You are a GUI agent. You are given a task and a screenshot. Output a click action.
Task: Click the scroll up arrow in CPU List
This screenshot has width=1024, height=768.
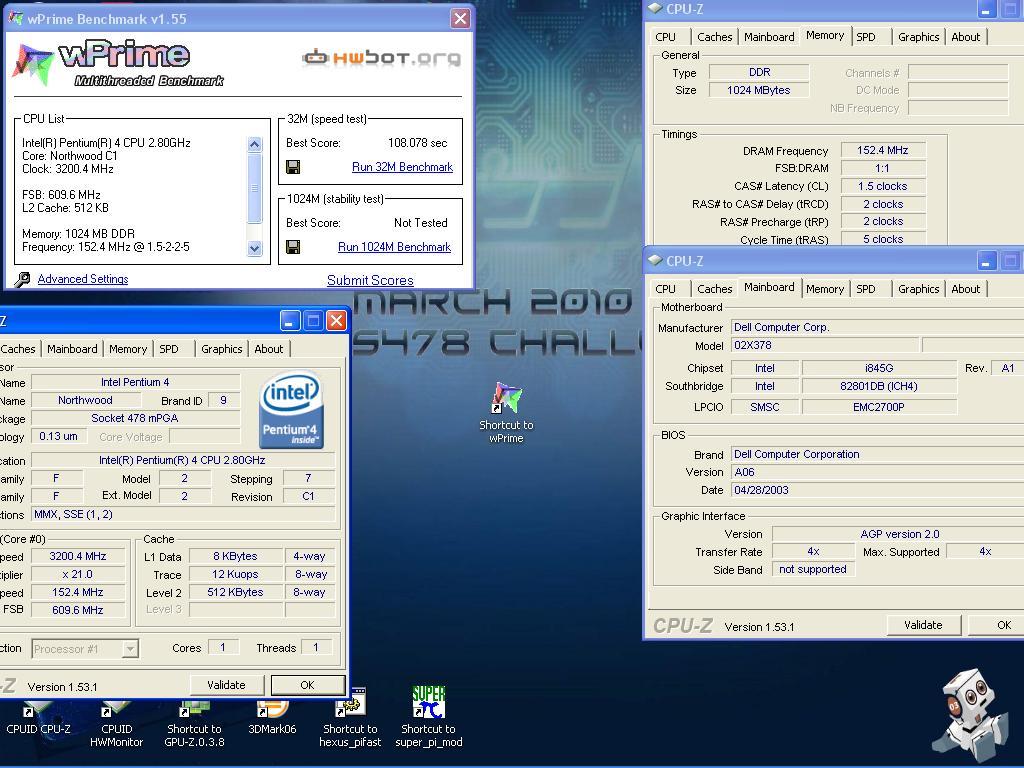[255, 144]
